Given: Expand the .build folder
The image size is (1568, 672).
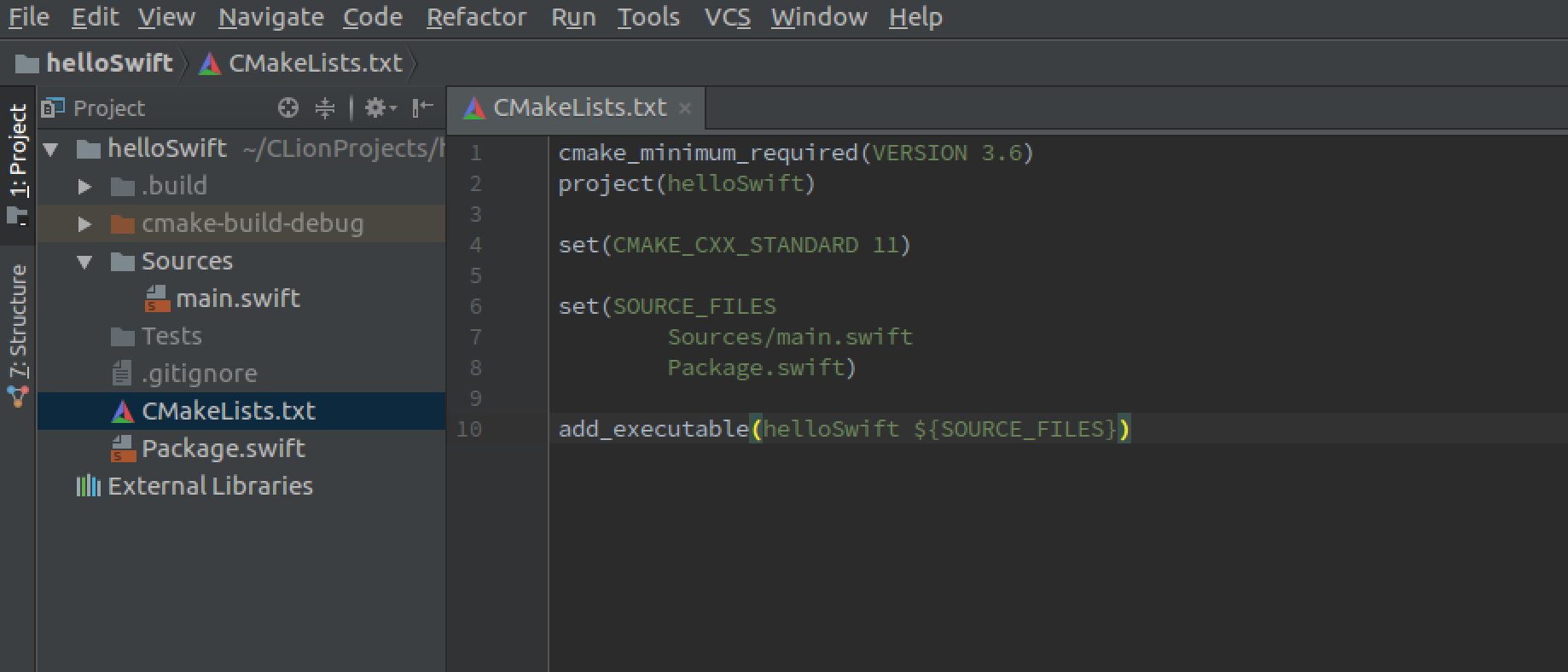Looking at the screenshot, I should coord(84,186).
